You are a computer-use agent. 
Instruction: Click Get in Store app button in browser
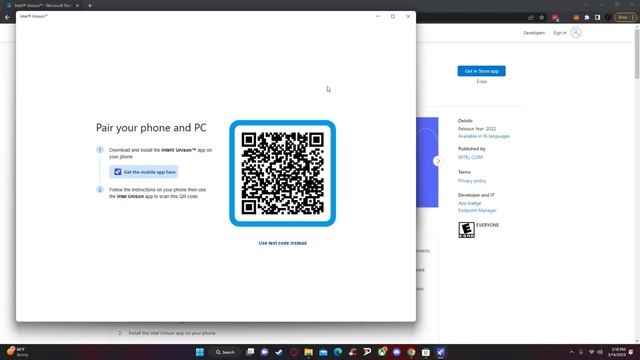(x=481, y=71)
